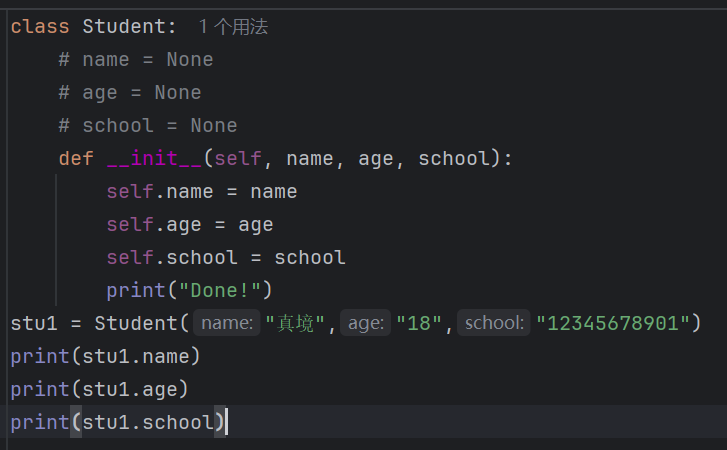Click on 'self.name = name' line
The image size is (727, 450).
tap(202, 192)
